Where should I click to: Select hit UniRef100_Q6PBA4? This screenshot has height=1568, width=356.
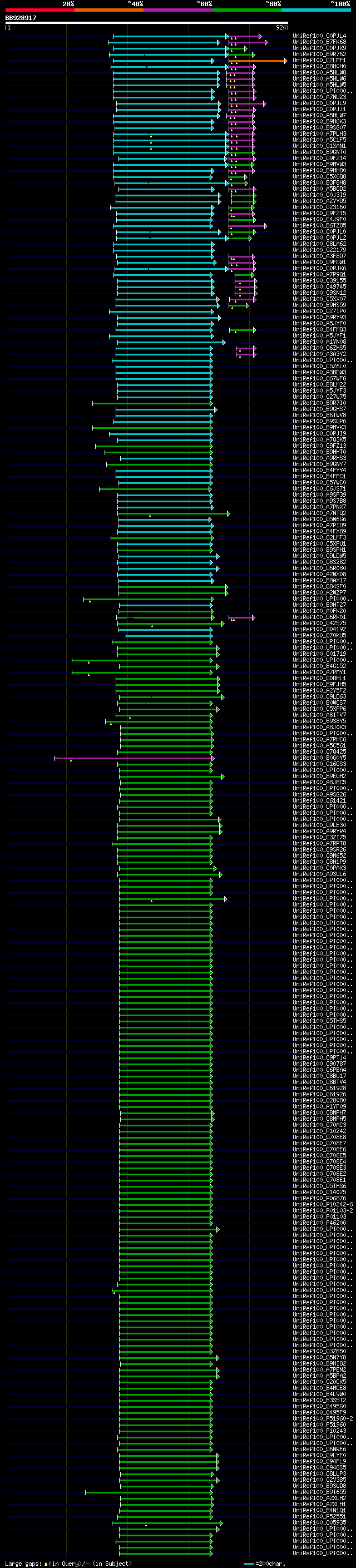pos(319,1070)
